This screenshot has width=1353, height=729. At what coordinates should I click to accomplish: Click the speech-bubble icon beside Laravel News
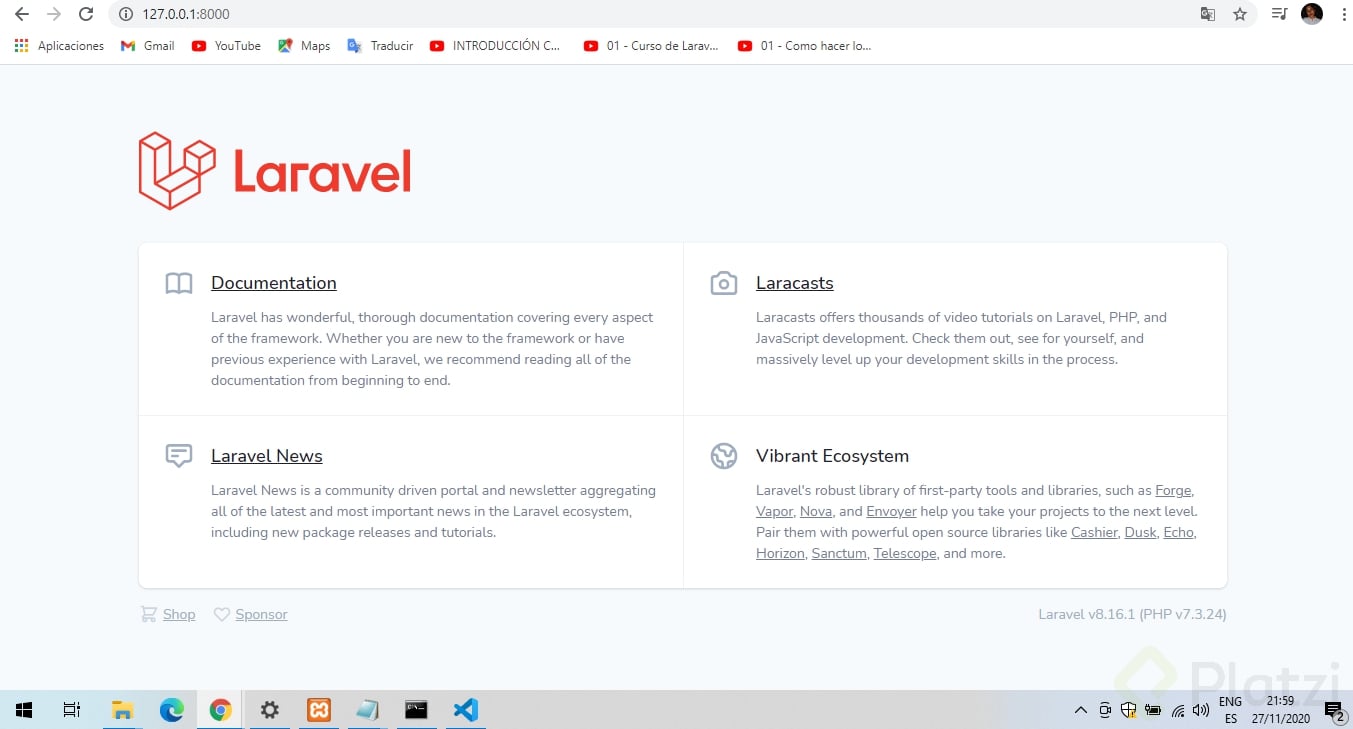[178, 456]
